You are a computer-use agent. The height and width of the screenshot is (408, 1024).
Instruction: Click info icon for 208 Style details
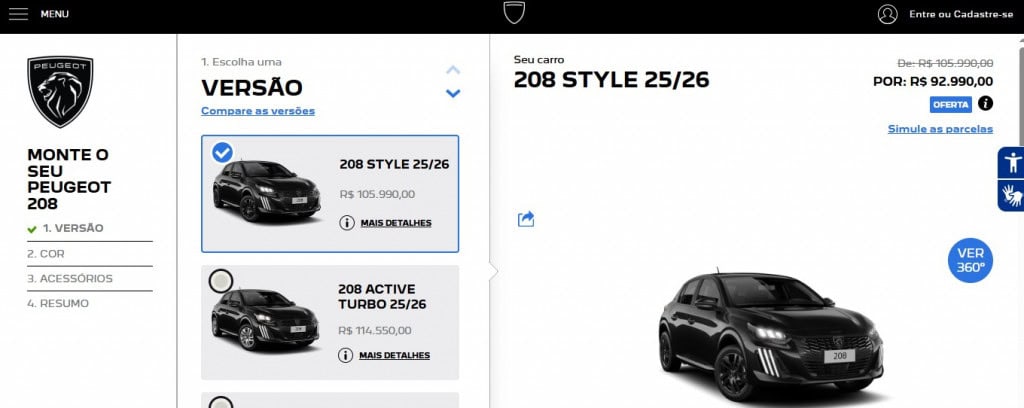click(347, 223)
